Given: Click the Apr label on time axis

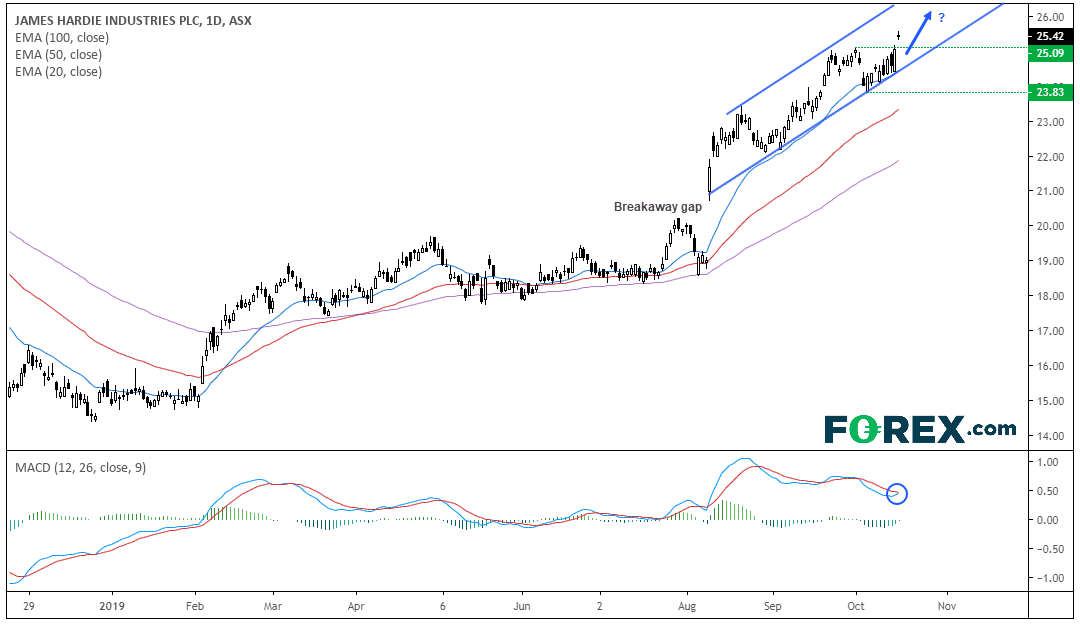Looking at the screenshot, I should pos(355,606).
